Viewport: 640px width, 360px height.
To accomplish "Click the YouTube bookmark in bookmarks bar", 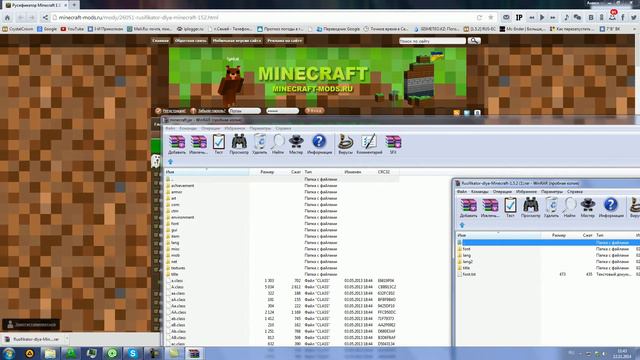I will [x=72, y=29].
